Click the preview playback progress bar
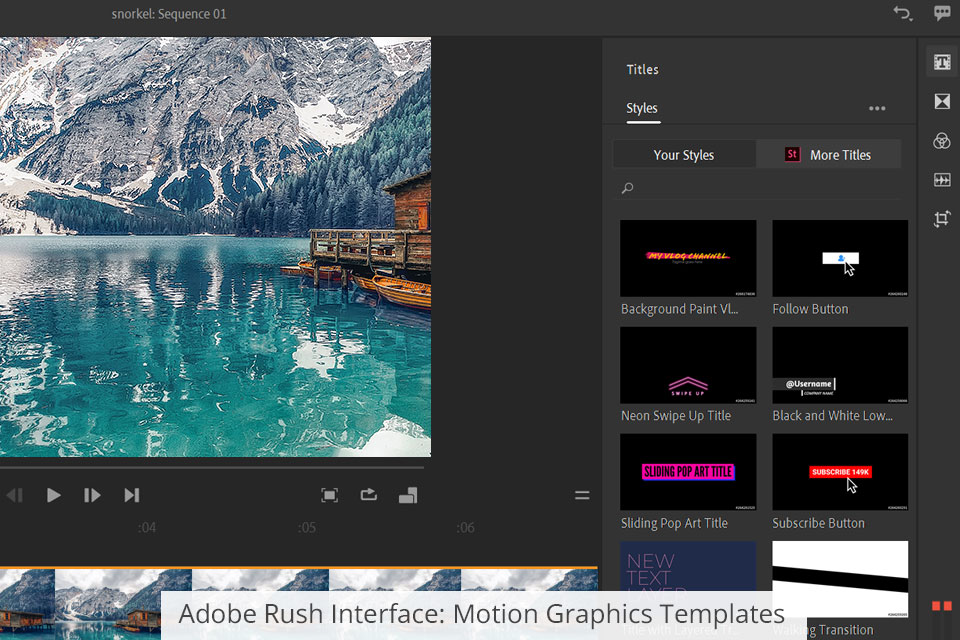The image size is (960, 640). click(212, 468)
